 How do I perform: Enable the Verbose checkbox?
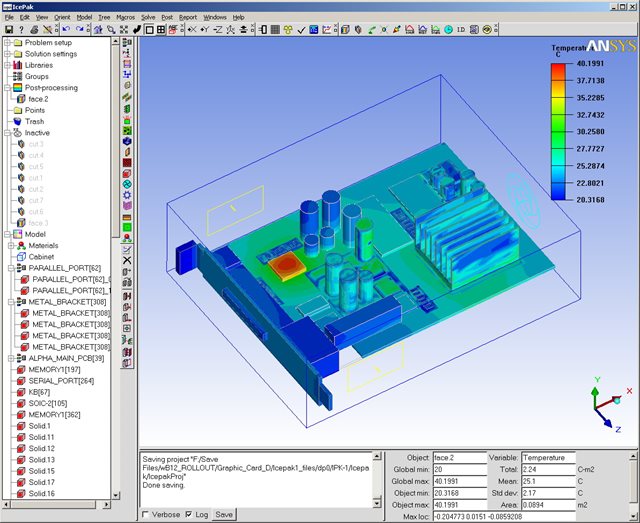[x=145, y=514]
